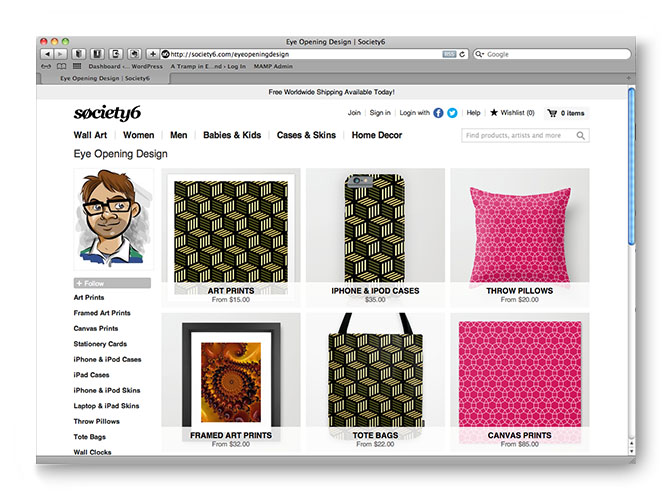
Task: Add bookmark with the plus button
Action: (153, 54)
